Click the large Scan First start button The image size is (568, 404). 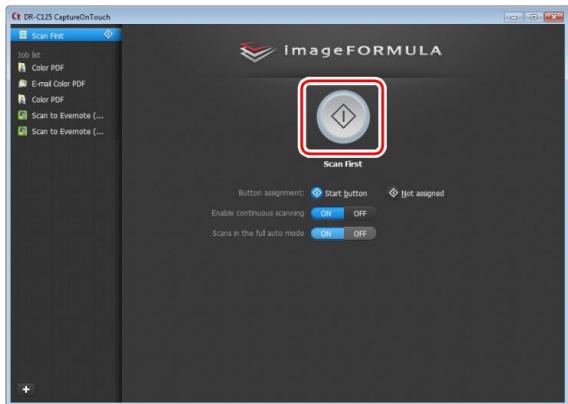tap(343, 116)
